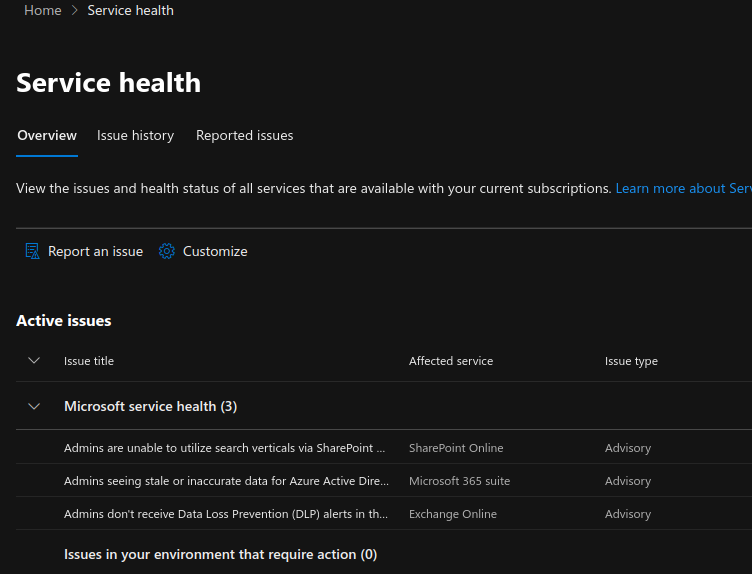
Task: Click the Exchange Online service cell
Action: (x=453, y=514)
